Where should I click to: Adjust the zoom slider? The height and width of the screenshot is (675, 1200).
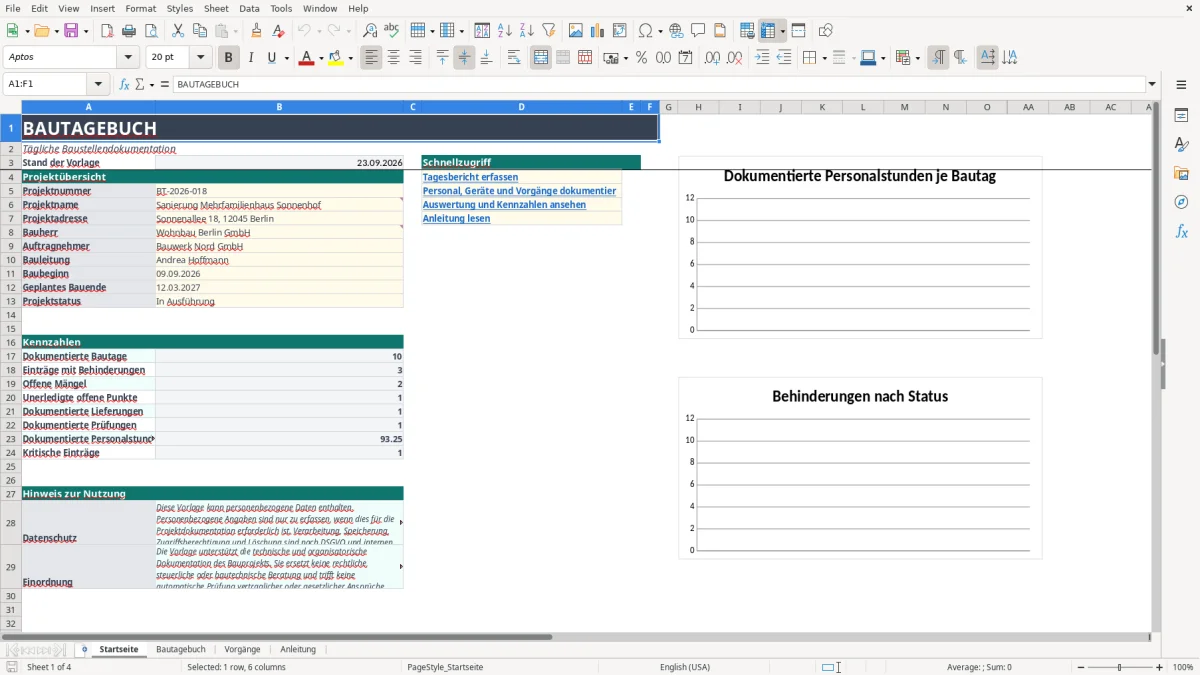pos(1120,667)
